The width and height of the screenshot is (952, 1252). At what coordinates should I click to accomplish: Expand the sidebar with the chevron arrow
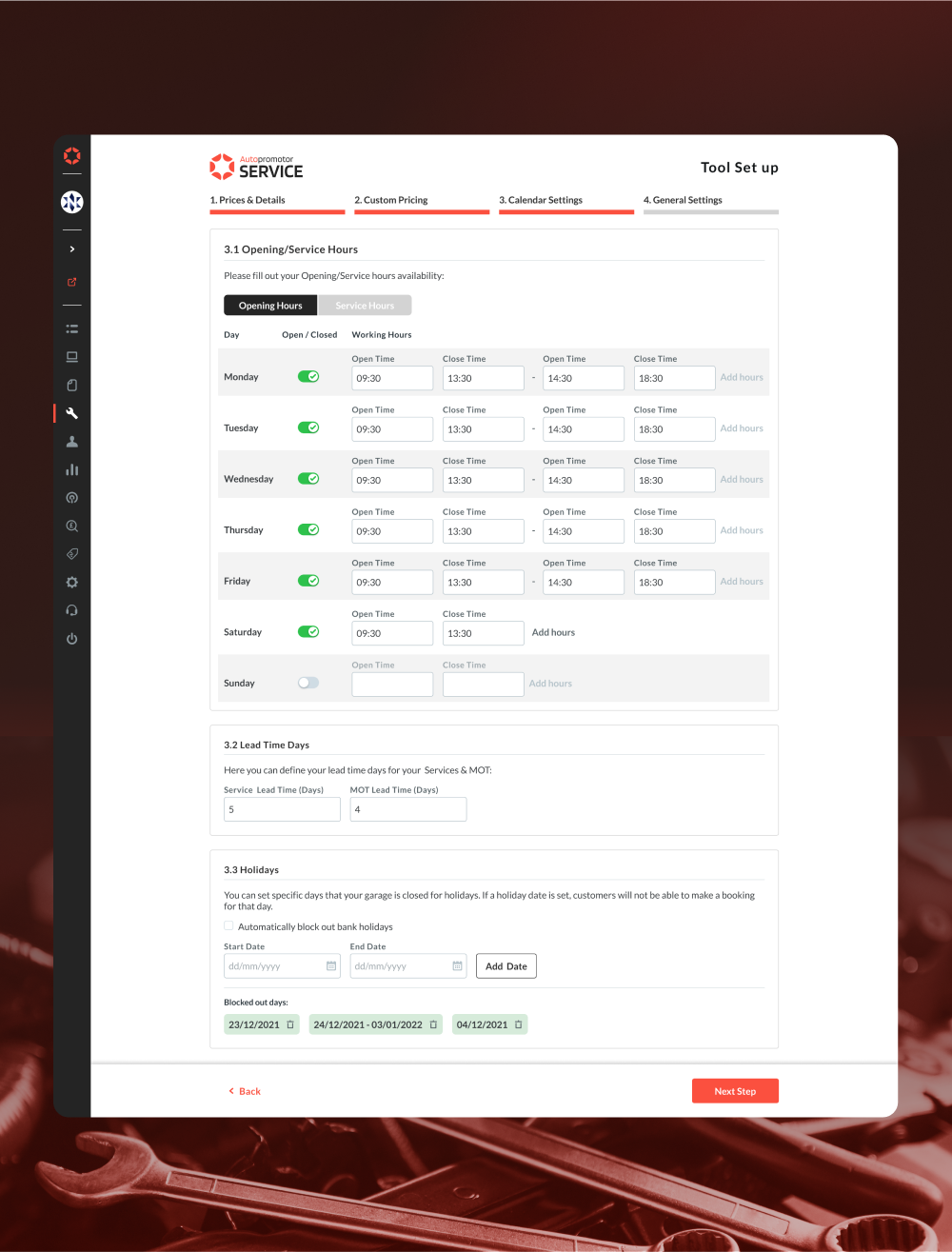point(71,248)
